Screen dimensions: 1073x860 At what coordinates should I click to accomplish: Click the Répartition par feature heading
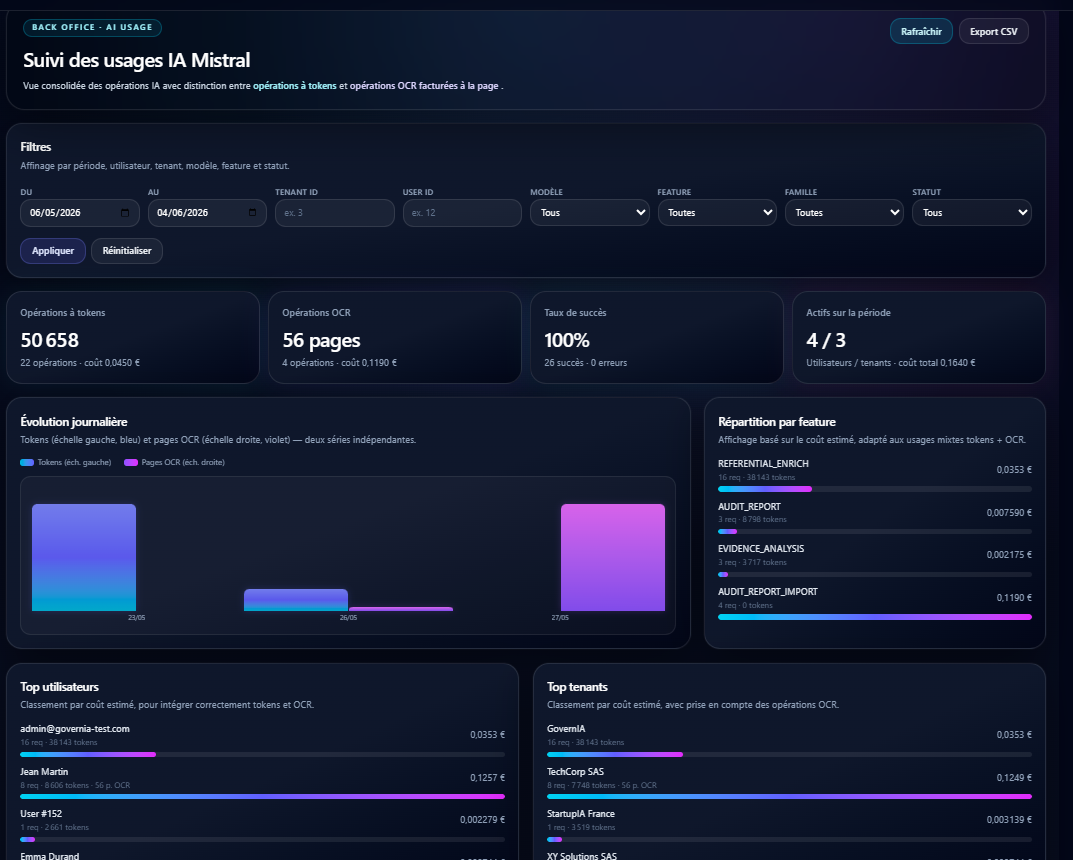pyautogui.click(x=777, y=422)
